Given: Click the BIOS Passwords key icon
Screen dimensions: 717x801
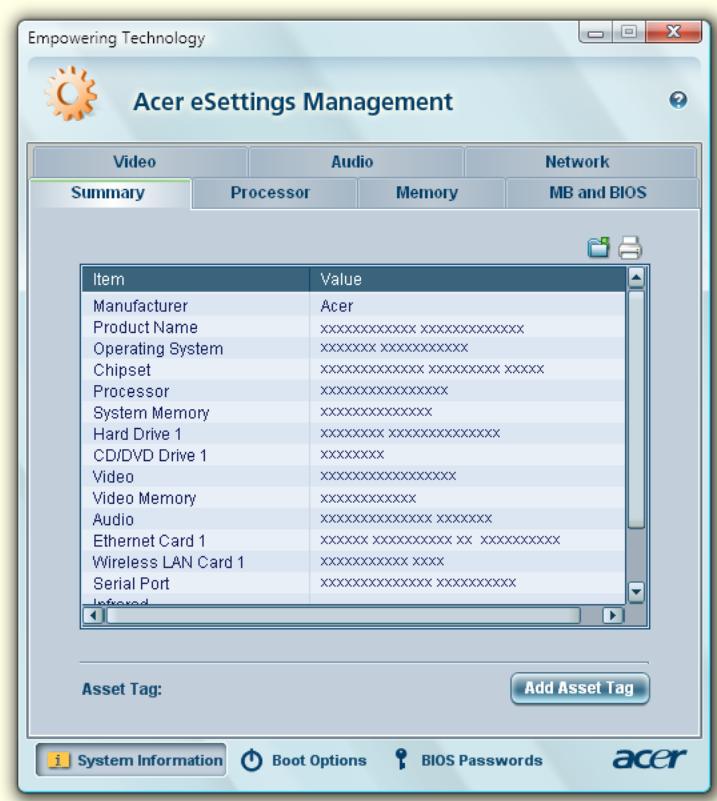Looking at the screenshot, I should click(401, 759).
